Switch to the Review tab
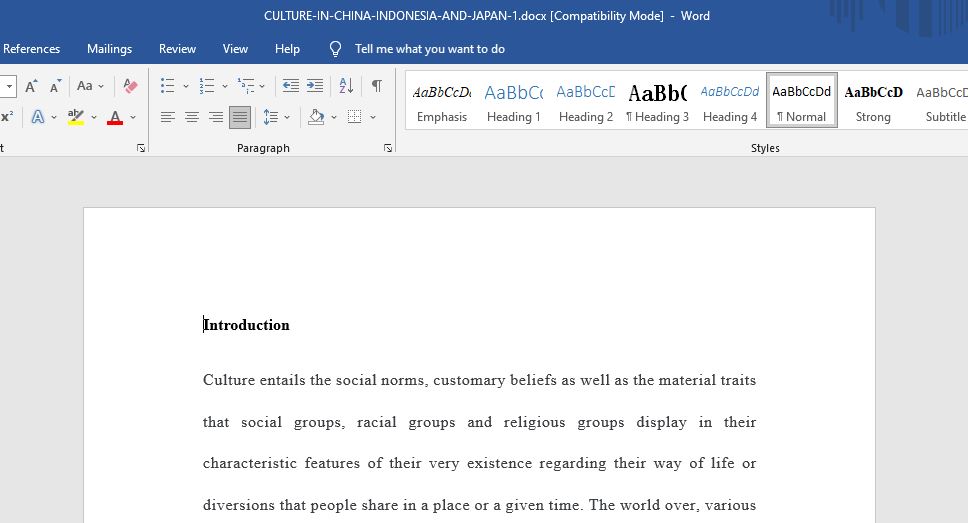 (177, 49)
